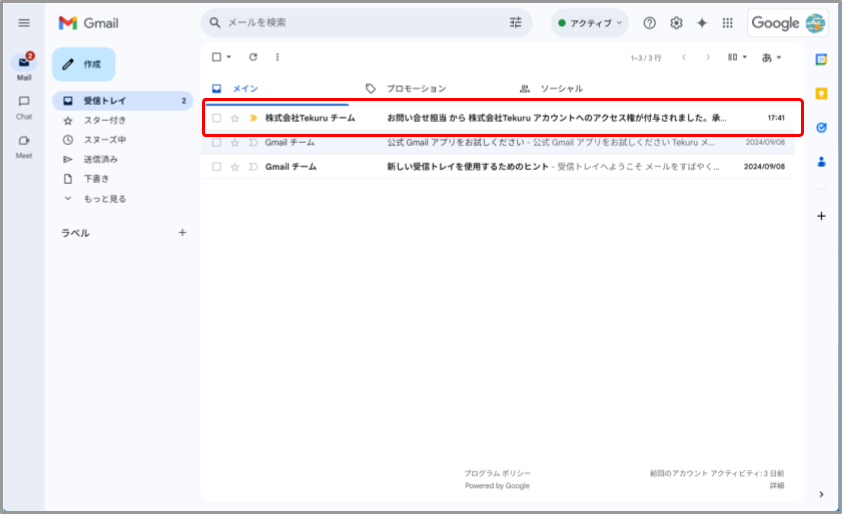Open the select-all dropdown arrow
This screenshot has height=514, width=842.
229,57
